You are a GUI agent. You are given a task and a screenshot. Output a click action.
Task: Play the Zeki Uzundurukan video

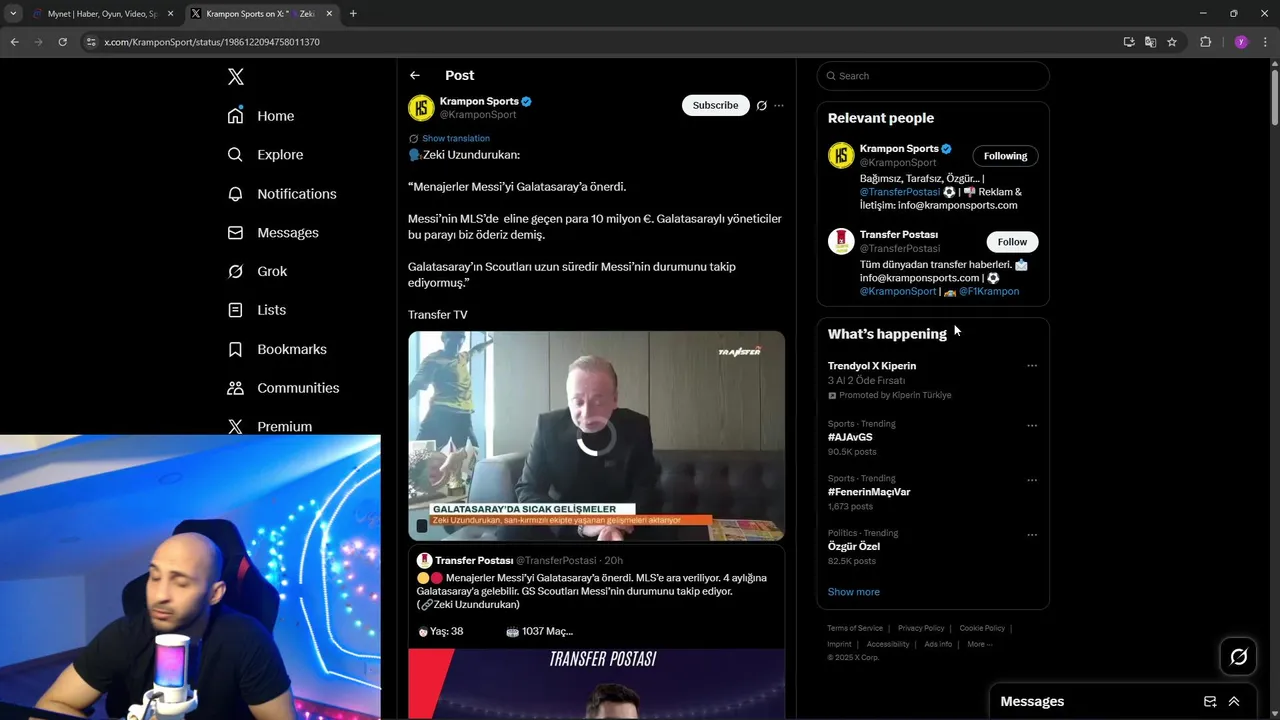(x=596, y=436)
